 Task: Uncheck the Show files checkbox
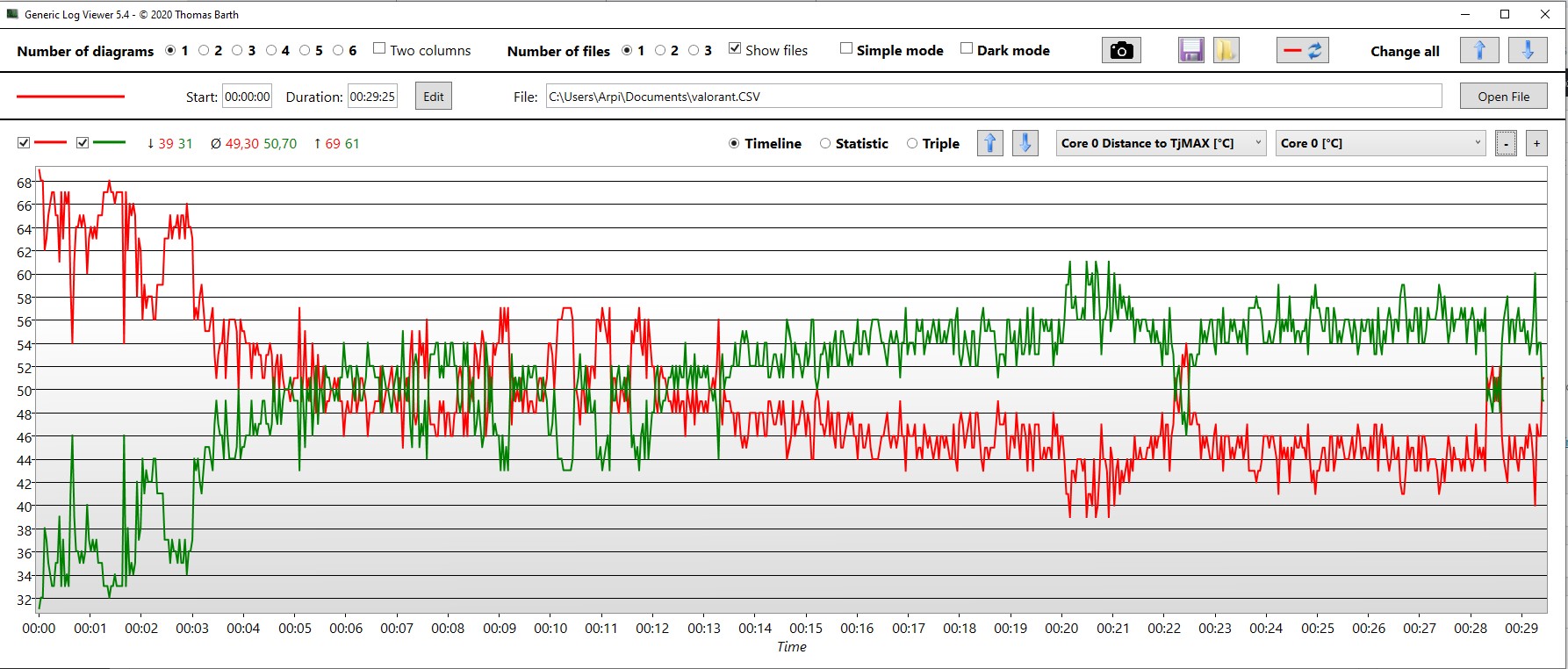click(735, 49)
